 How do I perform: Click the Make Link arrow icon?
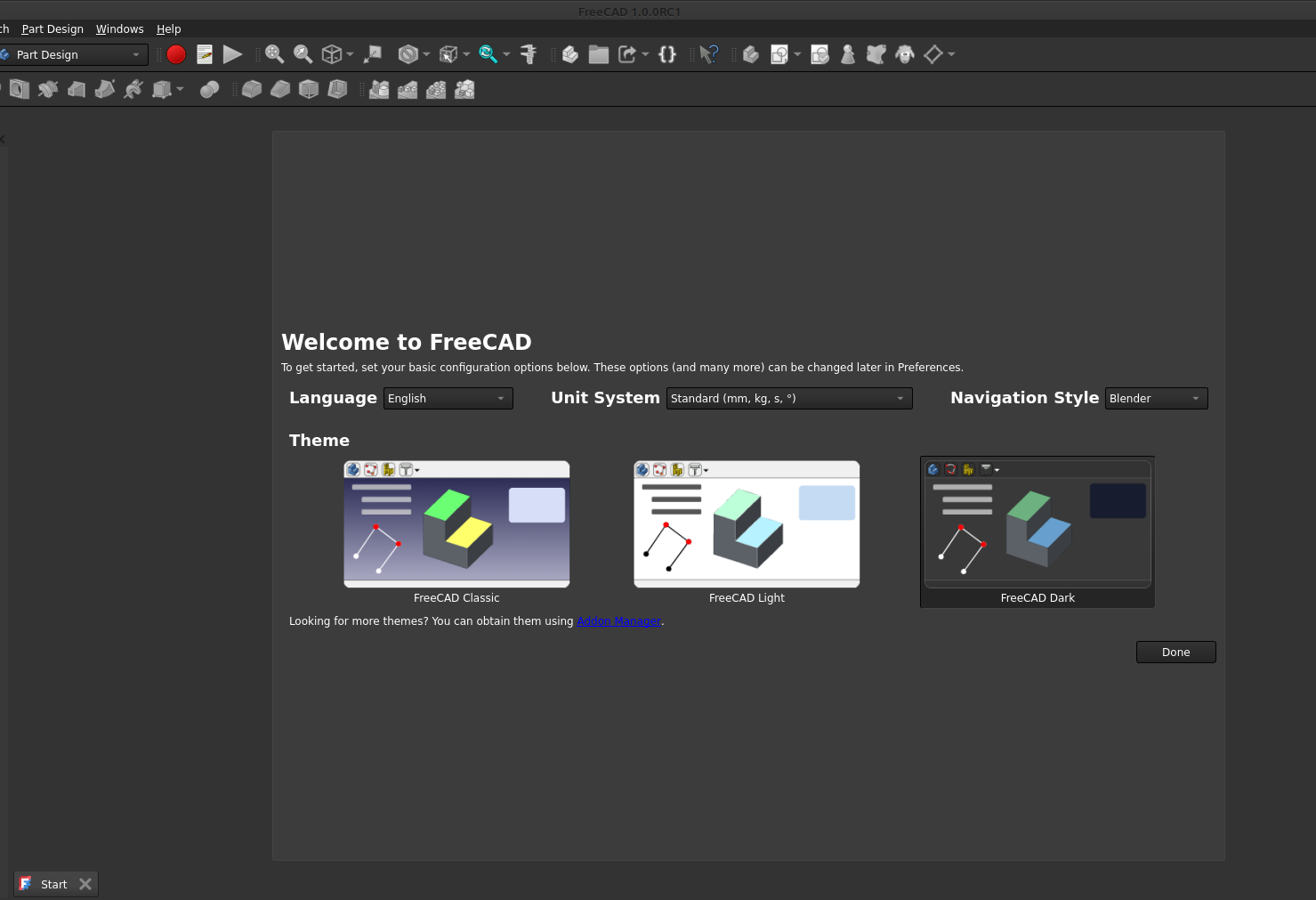627,54
